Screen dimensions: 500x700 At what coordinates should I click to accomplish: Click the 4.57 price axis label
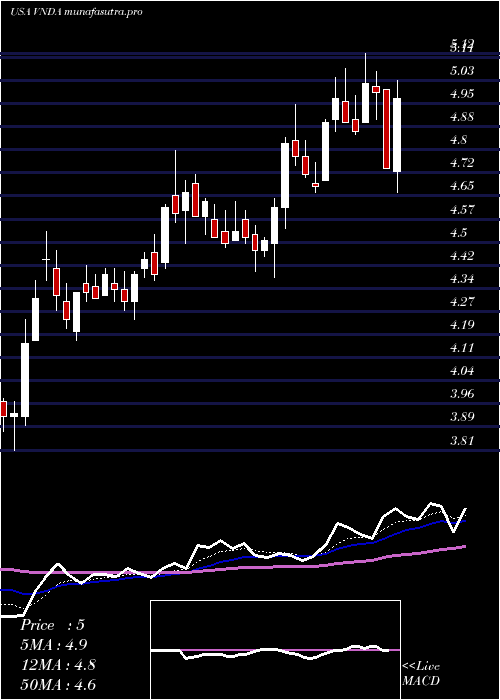pyautogui.click(x=462, y=209)
